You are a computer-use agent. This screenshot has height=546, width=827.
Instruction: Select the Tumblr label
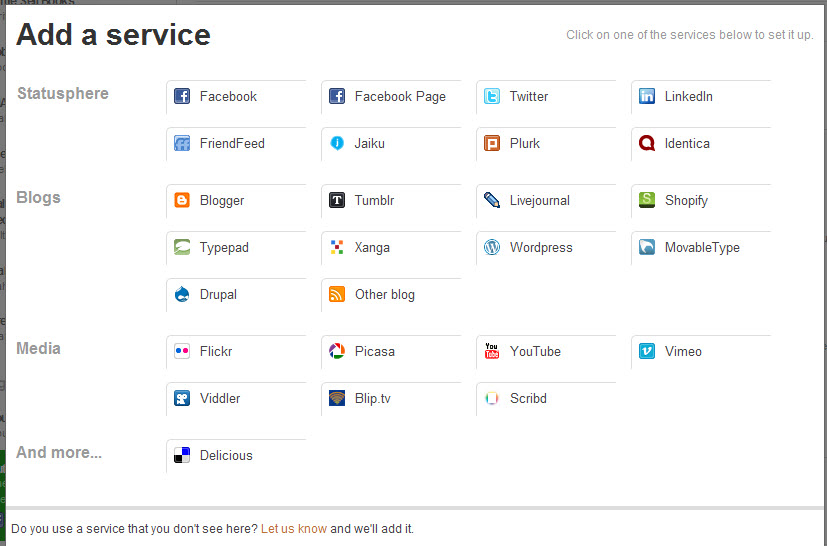[x=374, y=200]
